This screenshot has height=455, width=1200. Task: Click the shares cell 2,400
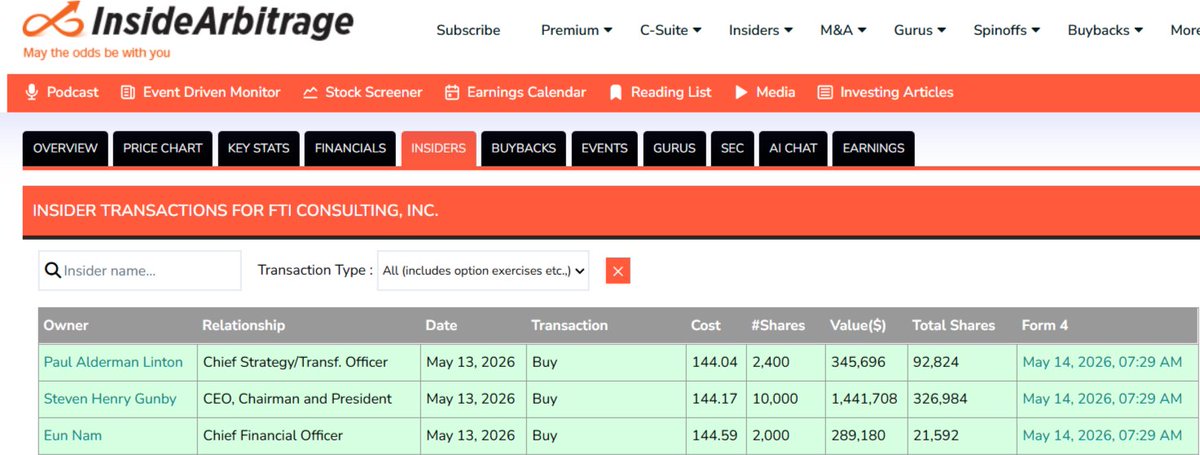click(783, 361)
